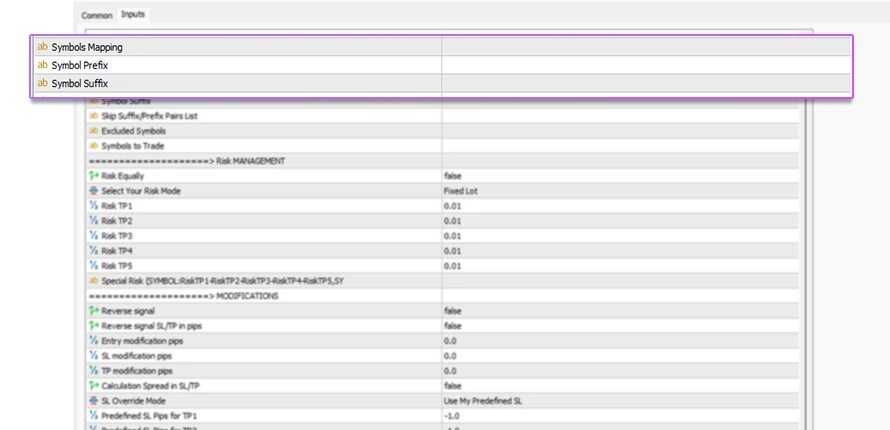Click the empty Symbols to Trade value field
The height and width of the screenshot is (430, 890).
(620, 146)
